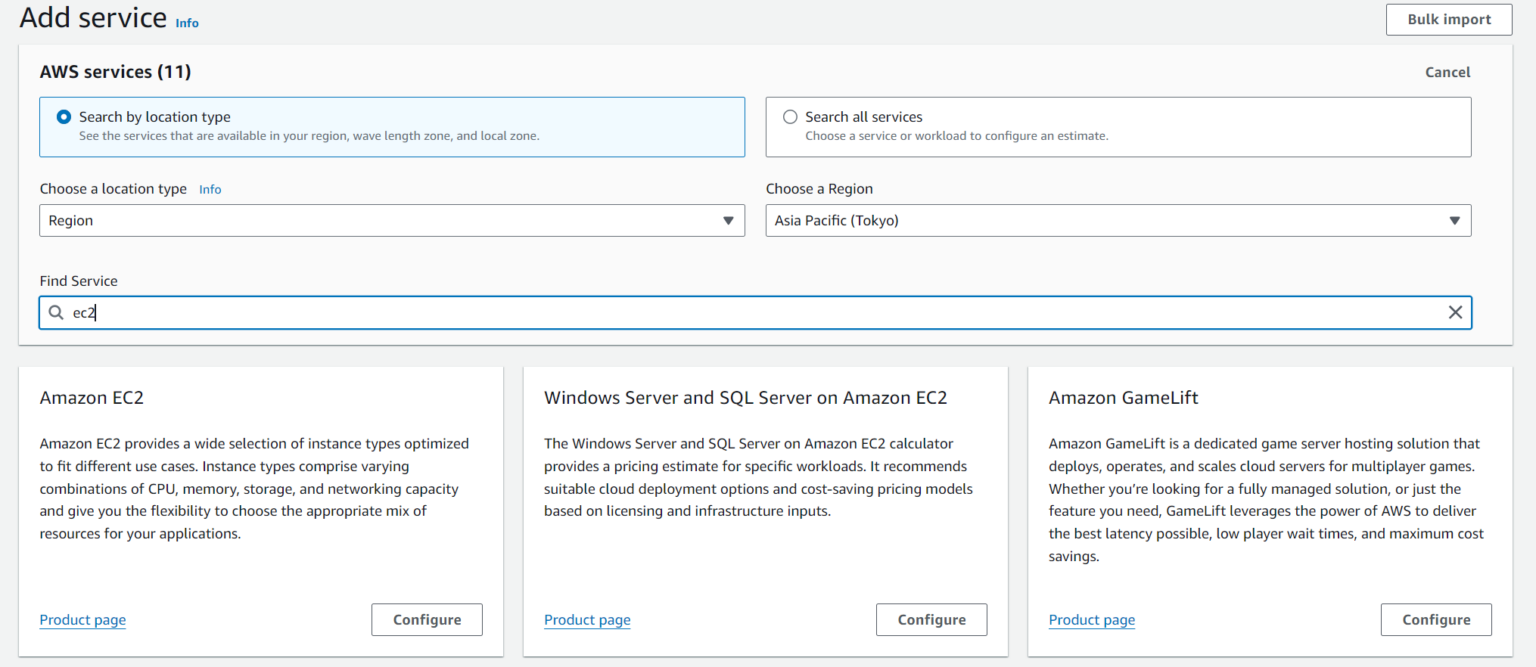
Task: Open the Choose a location type dropdown
Action: pyautogui.click(x=392, y=220)
